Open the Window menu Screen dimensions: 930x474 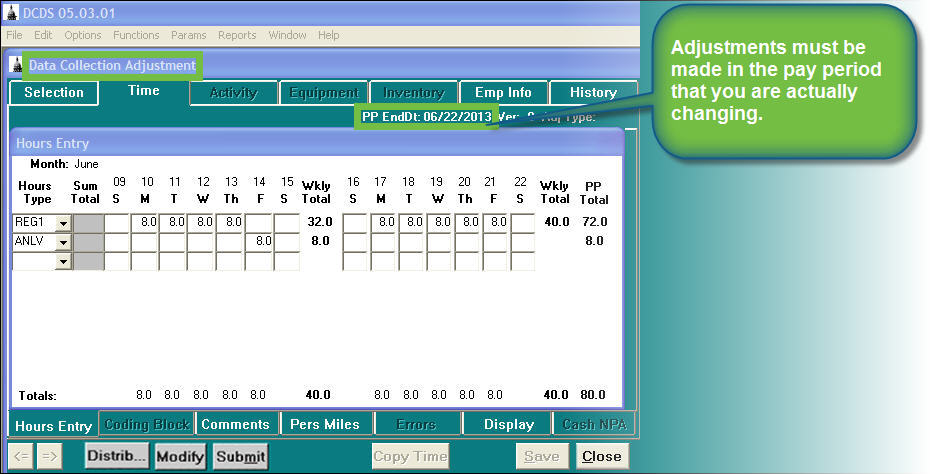(x=287, y=35)
